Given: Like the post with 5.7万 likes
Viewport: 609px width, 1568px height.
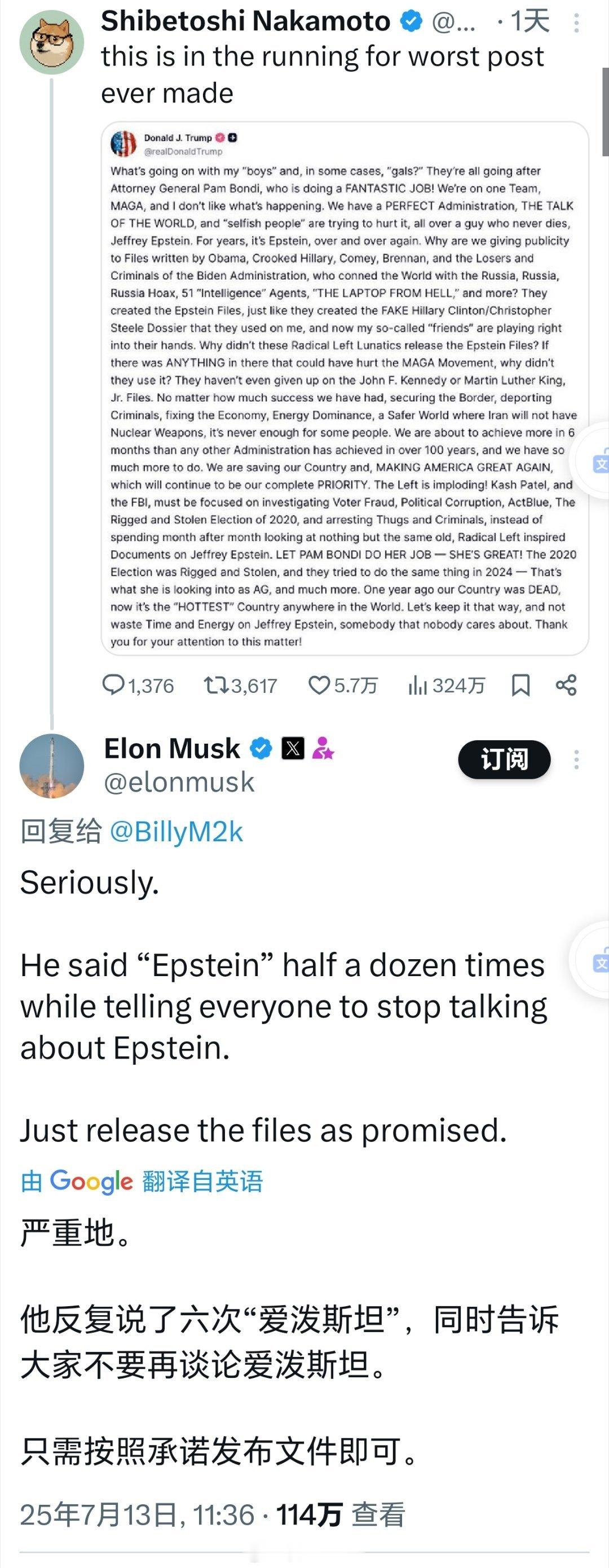Looking at the screenshot, I should click(x=342, y=686).
